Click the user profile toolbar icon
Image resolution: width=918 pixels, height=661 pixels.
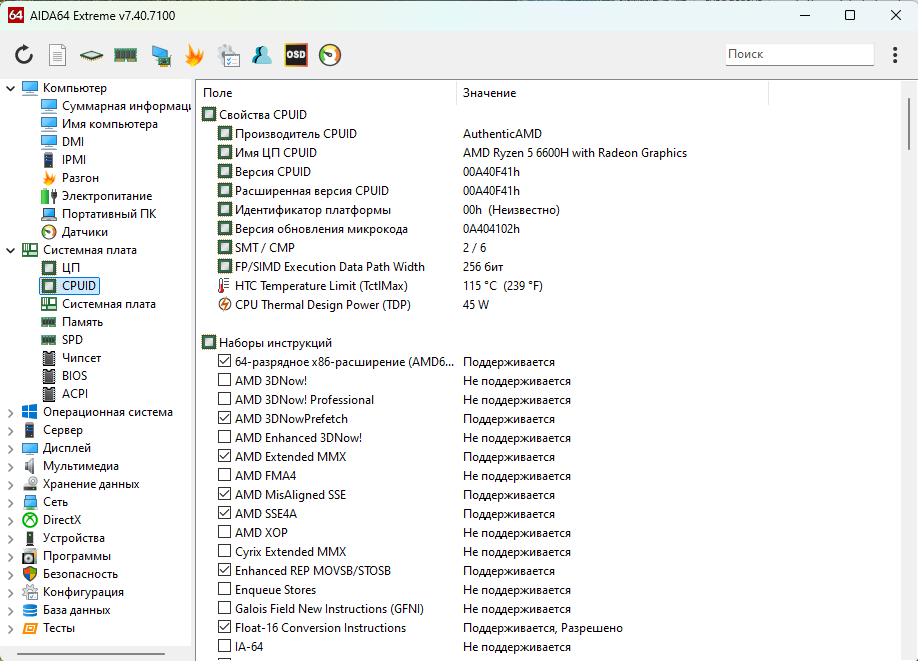(262, 55)
